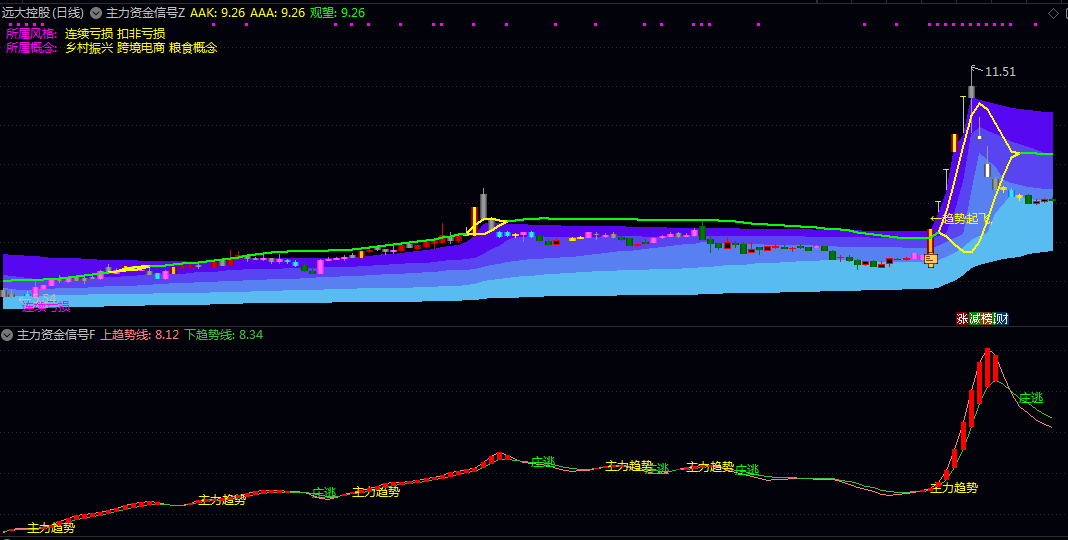The width and height of the screenshot is (1068, 540).
Task: Expand the 主力资金信号Z indicator dropdown arrow
Action: (96, 13)
